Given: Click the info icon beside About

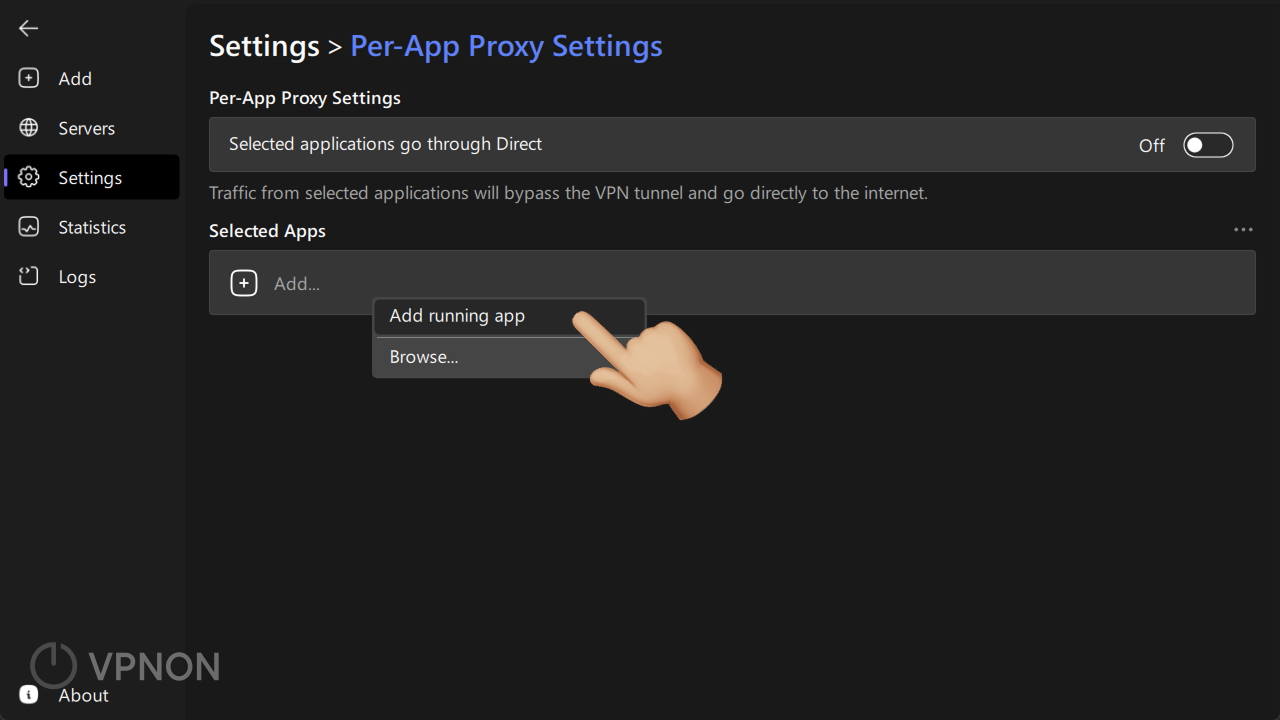Looking at the screenshot, I should click(28, 694).
